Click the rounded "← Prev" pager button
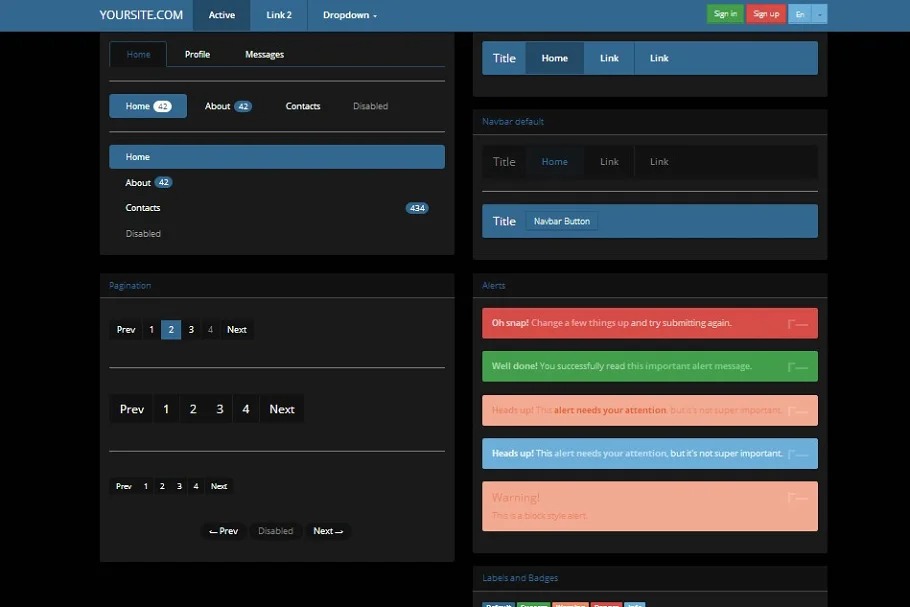 (x=223, y=531)
